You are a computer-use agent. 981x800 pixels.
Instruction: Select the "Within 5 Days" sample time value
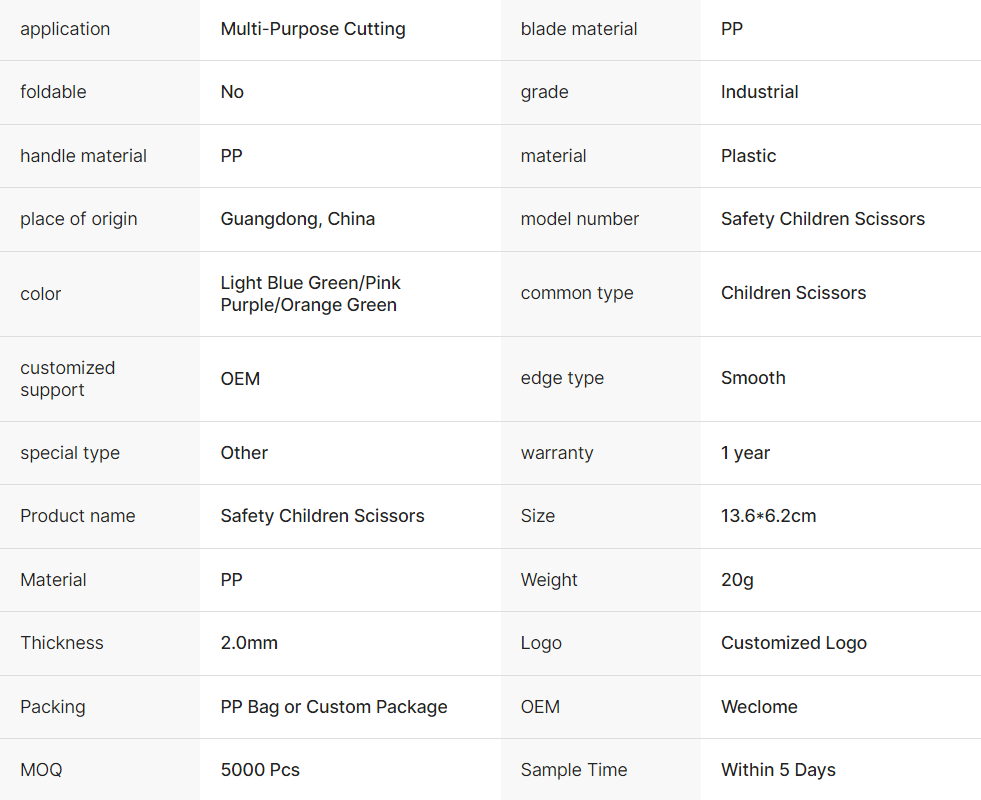778,770
